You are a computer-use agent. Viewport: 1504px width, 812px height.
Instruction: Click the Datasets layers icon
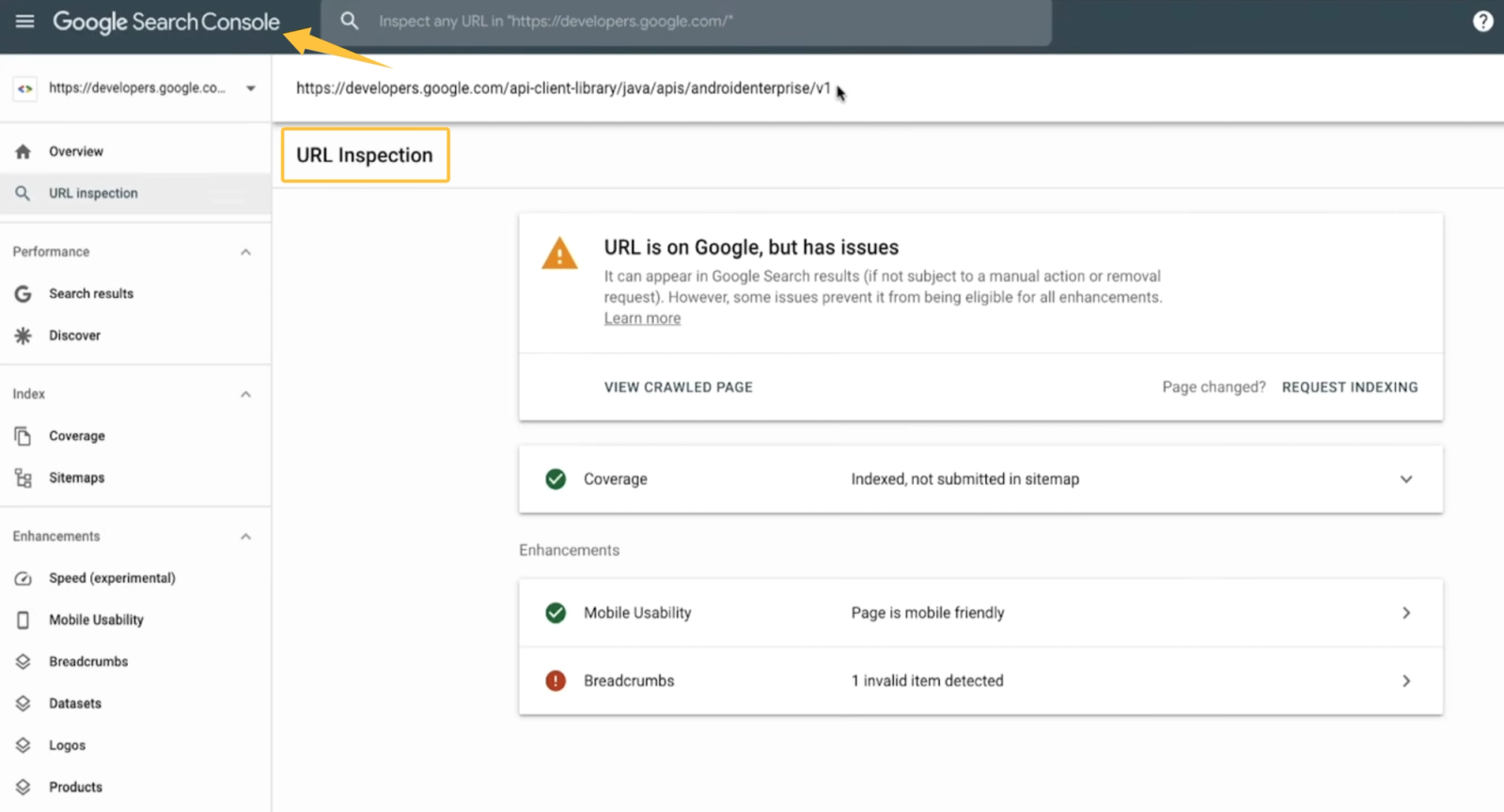point(23,703)
